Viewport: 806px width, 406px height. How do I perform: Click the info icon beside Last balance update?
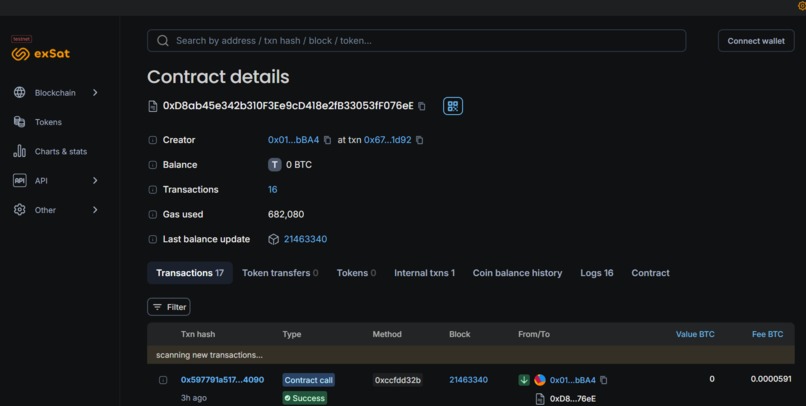(153, 239)
